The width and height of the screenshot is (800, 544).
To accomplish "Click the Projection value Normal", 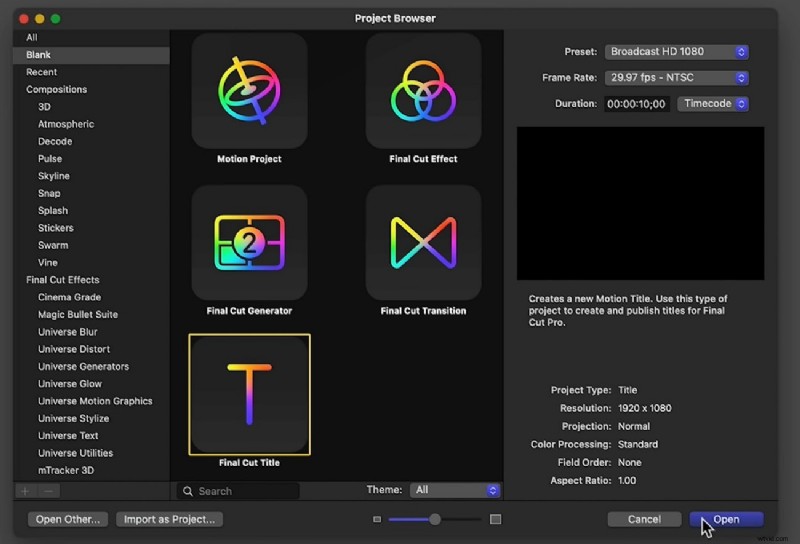I will tap(634, 427).
